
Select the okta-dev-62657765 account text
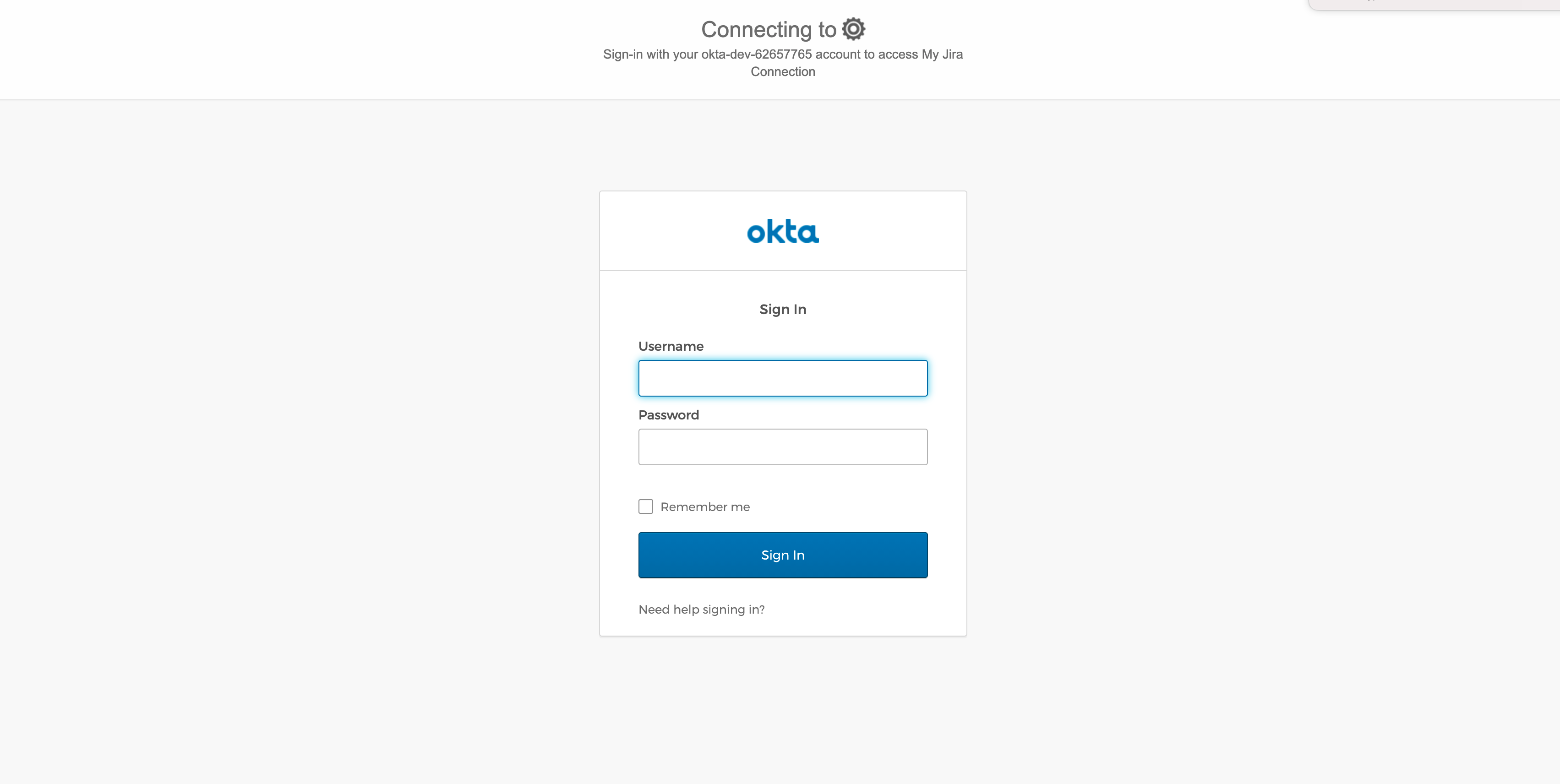click(756, 54)
